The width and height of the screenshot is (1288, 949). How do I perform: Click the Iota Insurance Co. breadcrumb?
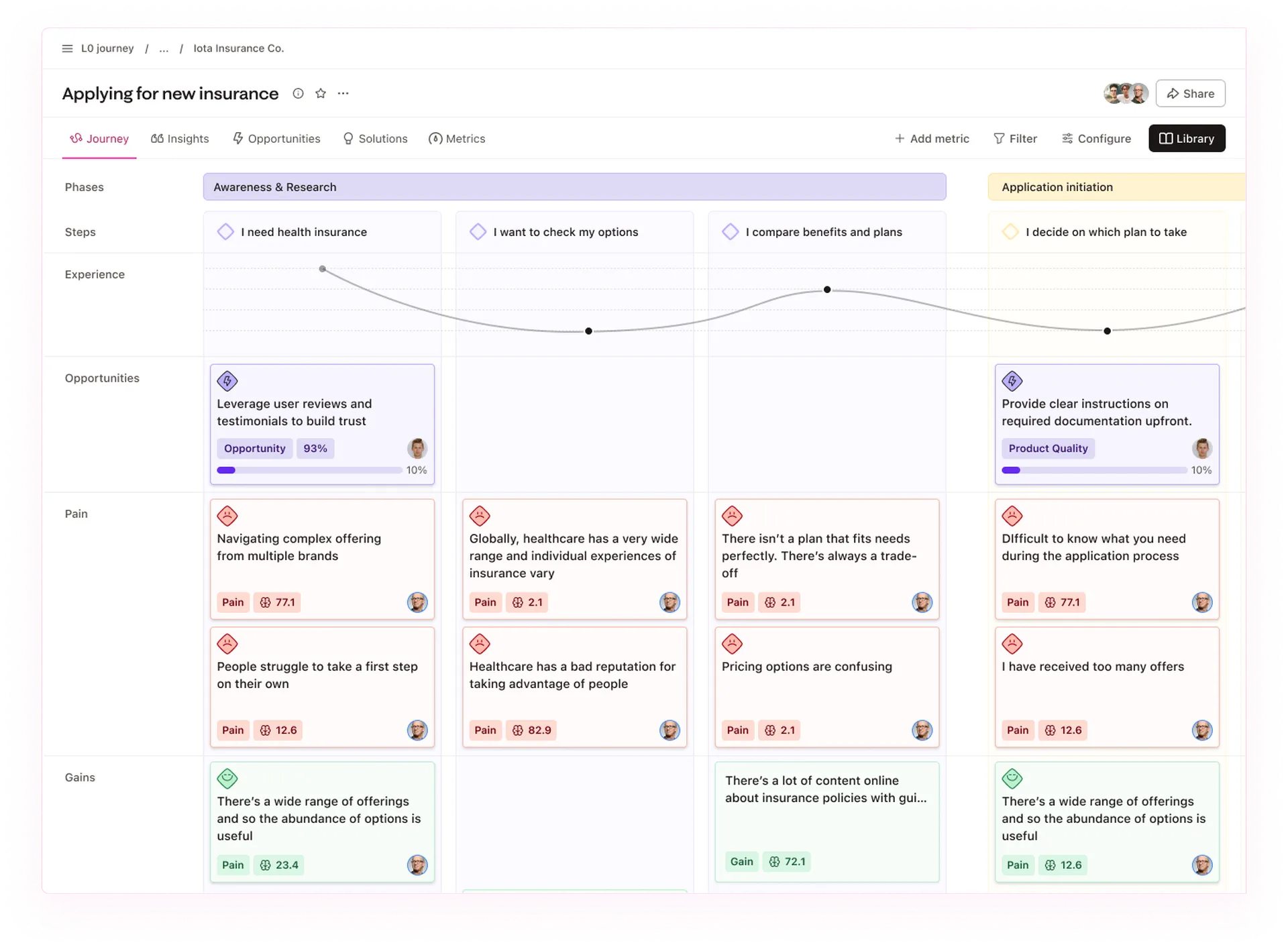(239, 48)
